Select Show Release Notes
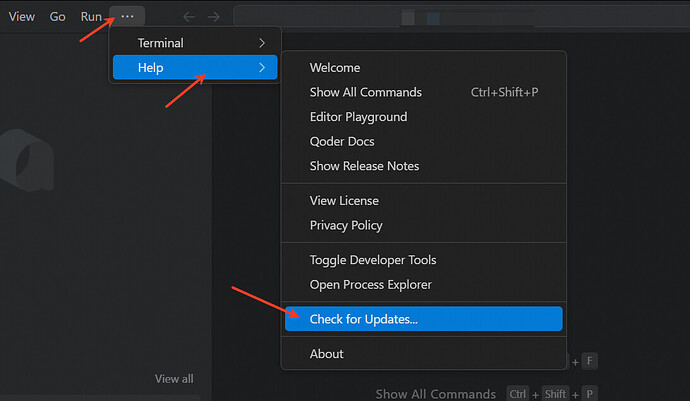690x401 pixels. 364,166
